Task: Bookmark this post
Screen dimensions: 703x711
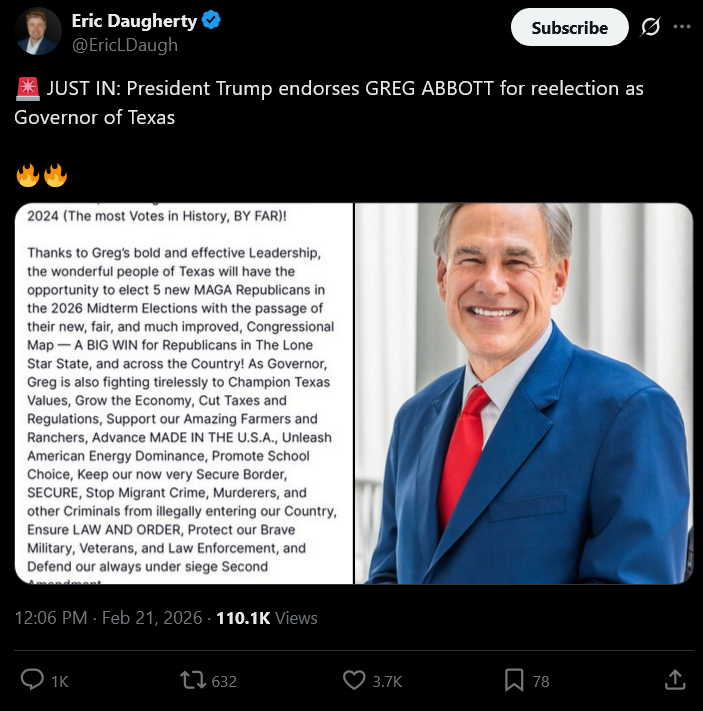Action: [514, 680]
